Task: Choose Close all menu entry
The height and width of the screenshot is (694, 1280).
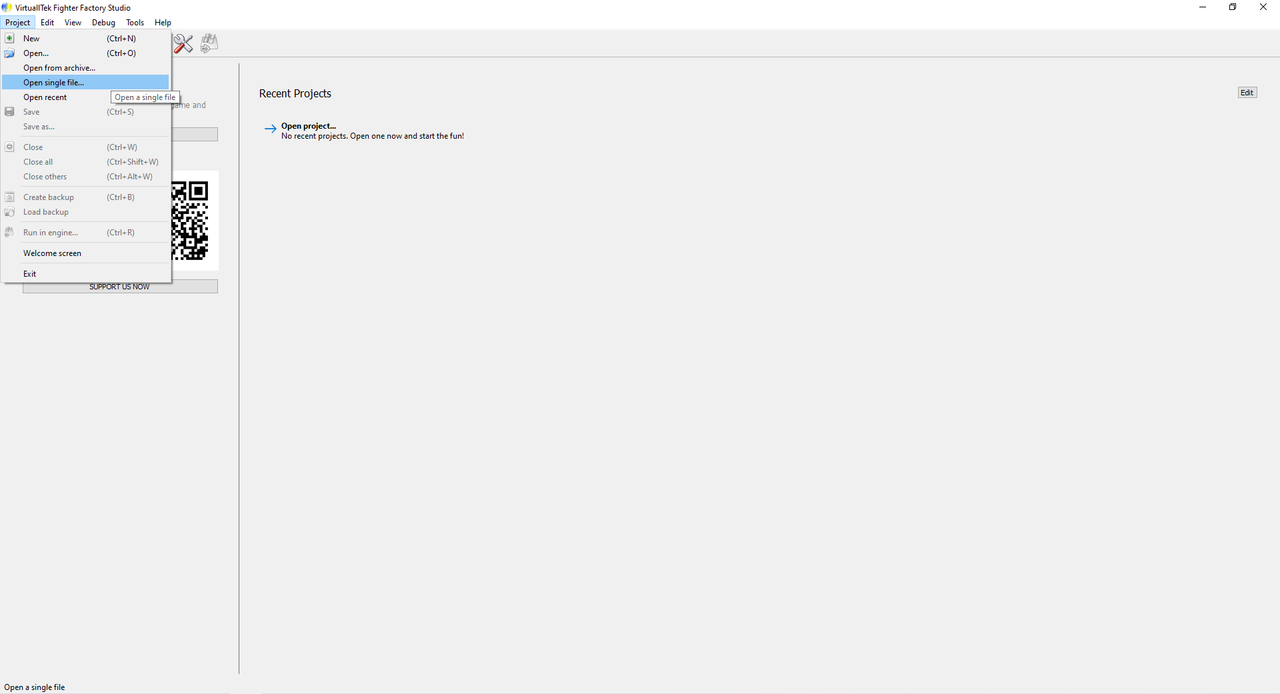Action: pyautogui.click(x=86, y=162)
